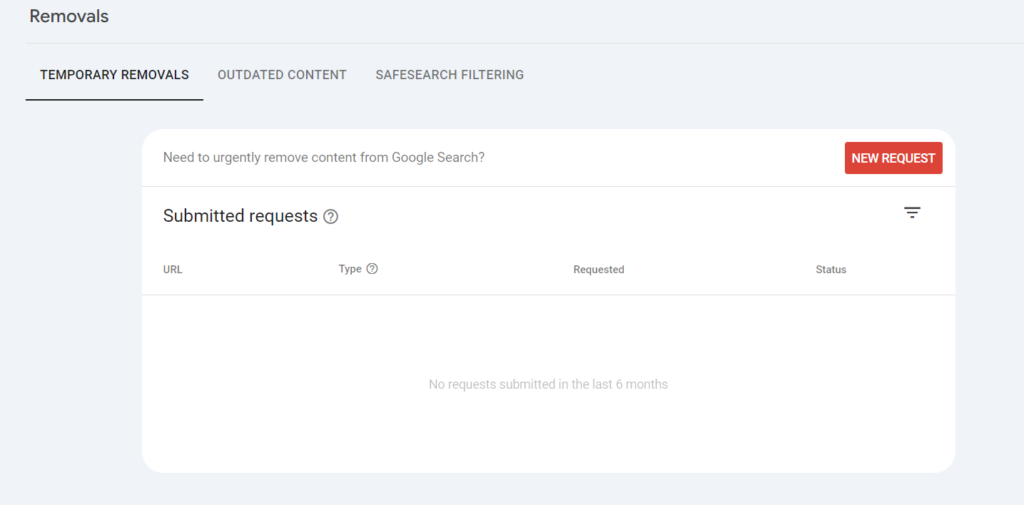Open the filter icon for submitted requests

point(912,213)
